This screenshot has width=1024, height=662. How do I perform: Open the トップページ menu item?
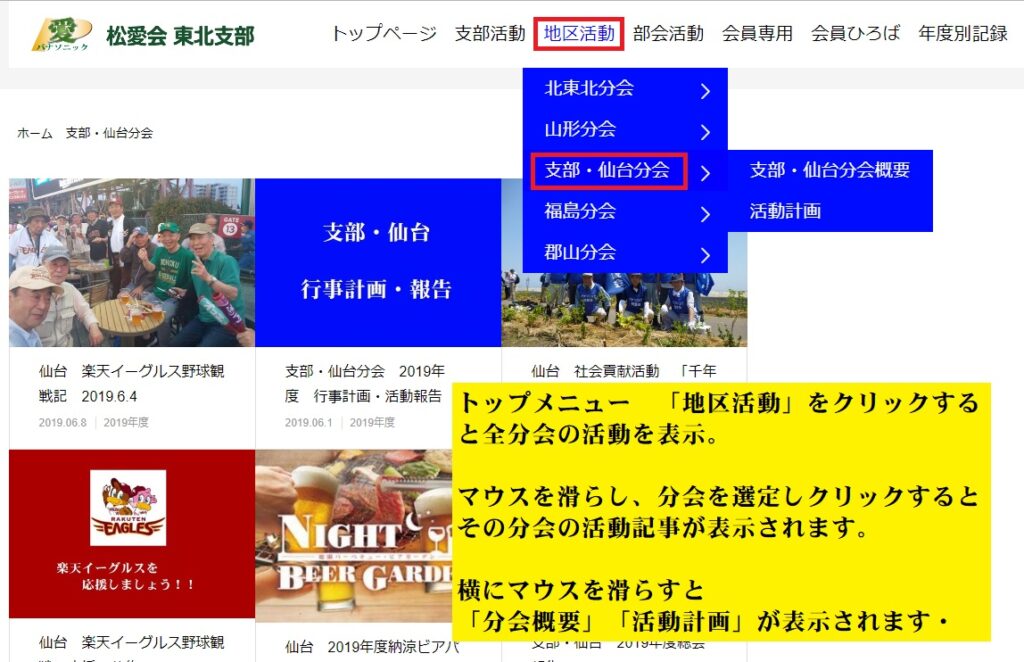384,34
